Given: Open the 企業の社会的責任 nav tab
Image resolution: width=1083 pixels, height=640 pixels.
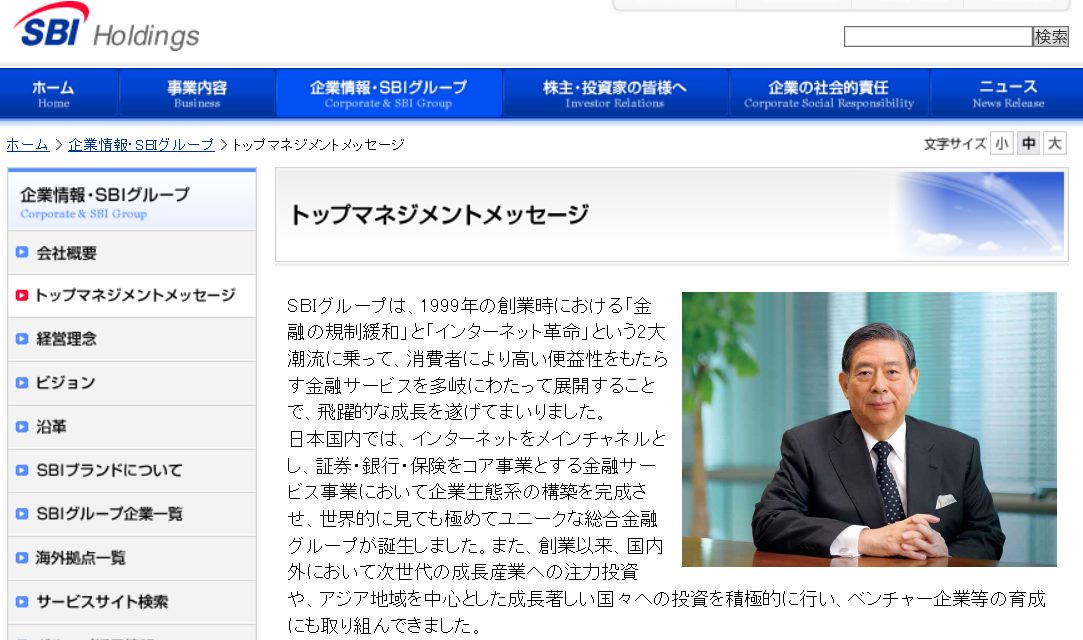Looking at the screenshot, I should (x=829, y=94).
